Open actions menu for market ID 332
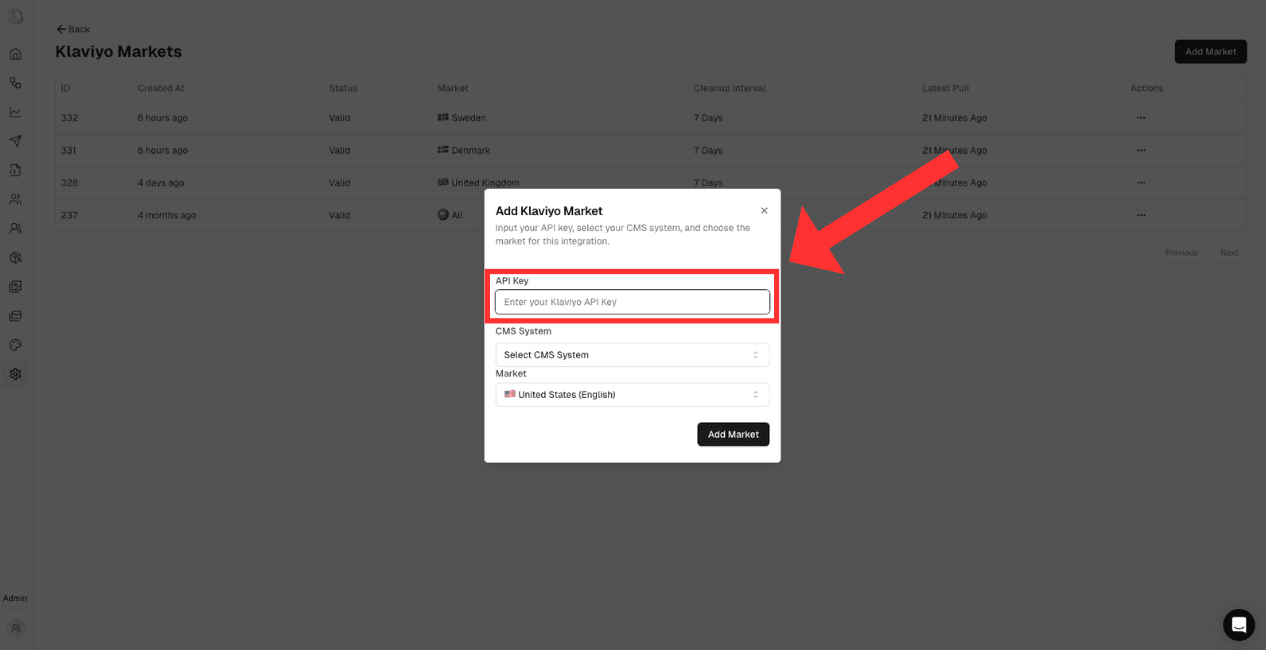The image size is (1266, 650). pos(1141,118)
